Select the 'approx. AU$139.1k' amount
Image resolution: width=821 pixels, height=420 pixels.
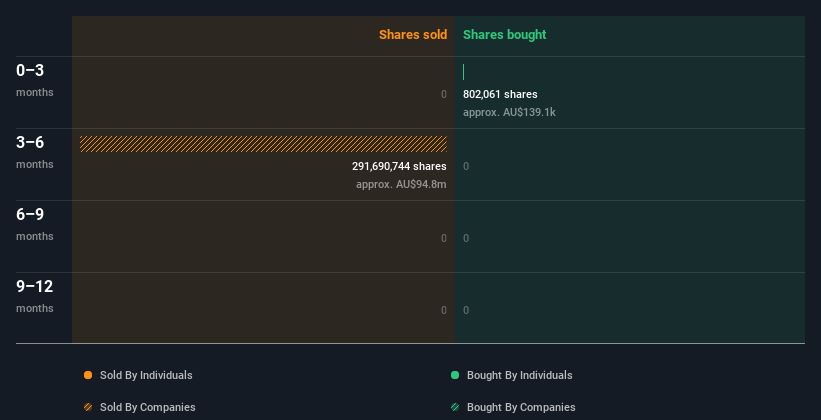point(509,113)
